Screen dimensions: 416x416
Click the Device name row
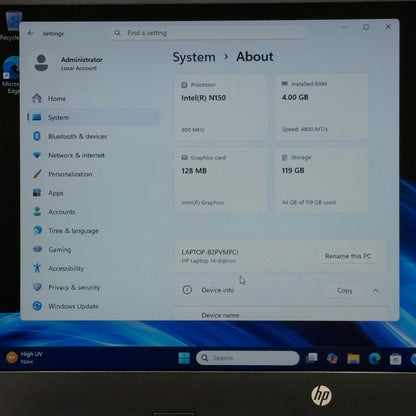[281, 315]
